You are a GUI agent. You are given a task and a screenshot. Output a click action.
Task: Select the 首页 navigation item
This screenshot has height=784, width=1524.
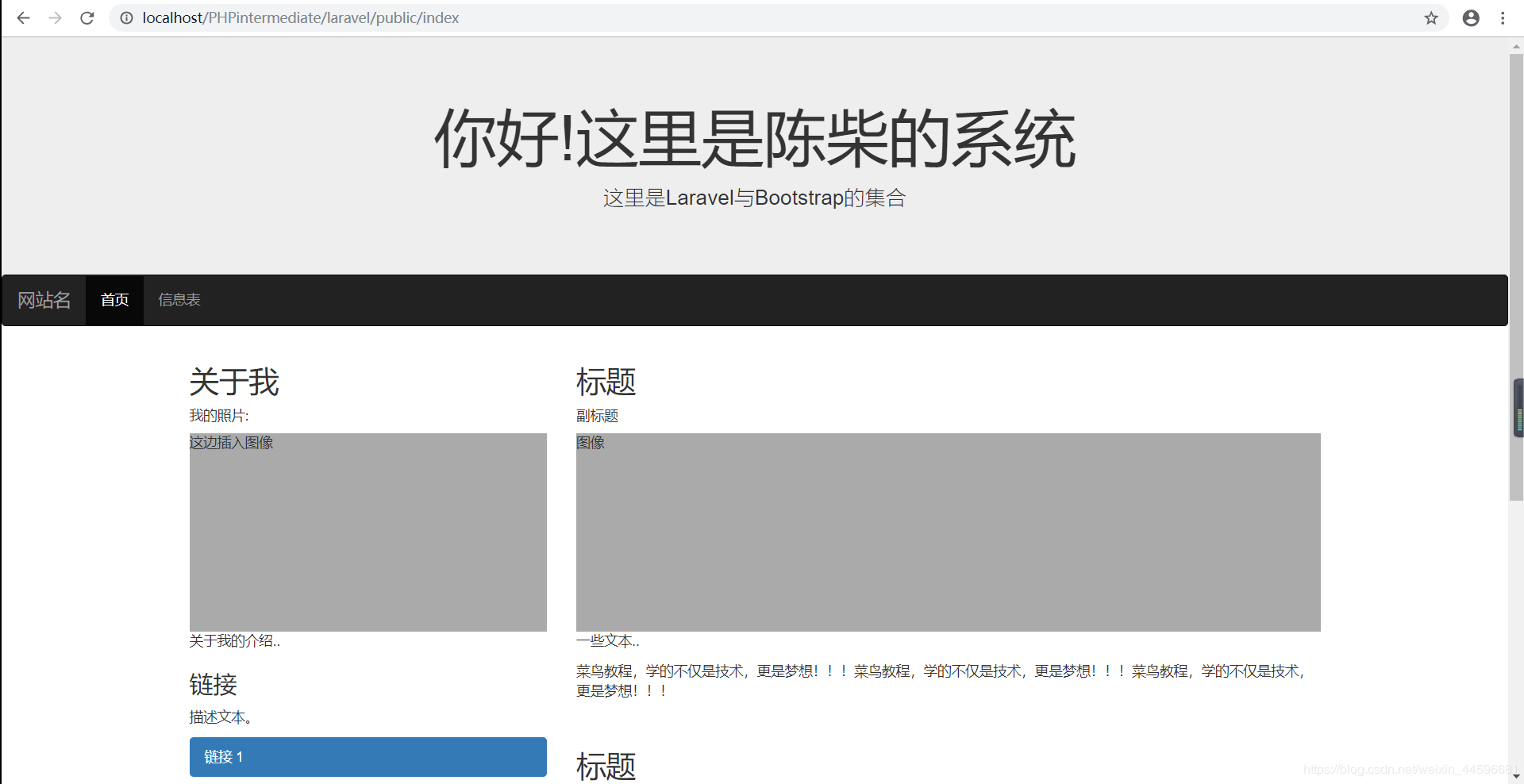click(114, 300)
